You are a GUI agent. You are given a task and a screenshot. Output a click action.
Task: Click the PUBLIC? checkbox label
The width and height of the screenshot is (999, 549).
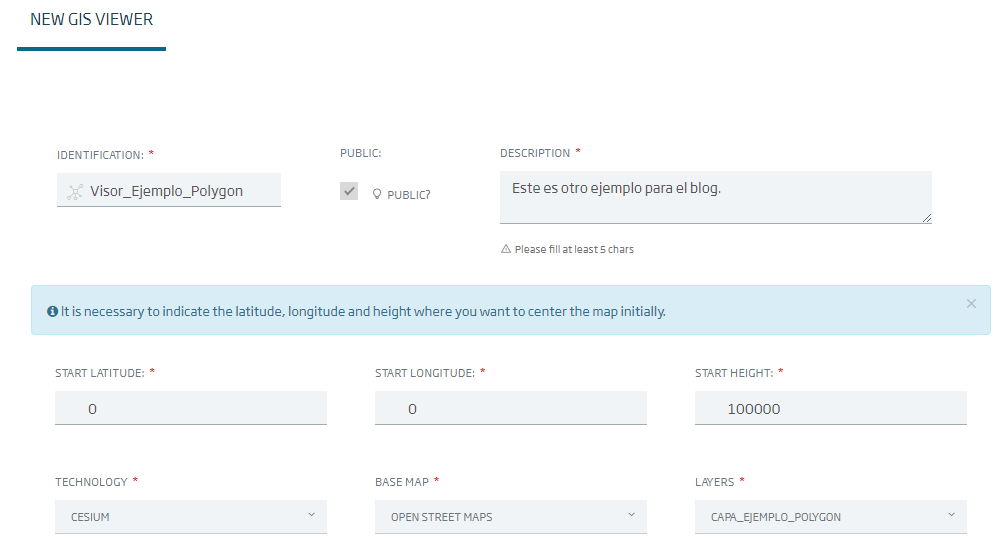click(408, 195)
